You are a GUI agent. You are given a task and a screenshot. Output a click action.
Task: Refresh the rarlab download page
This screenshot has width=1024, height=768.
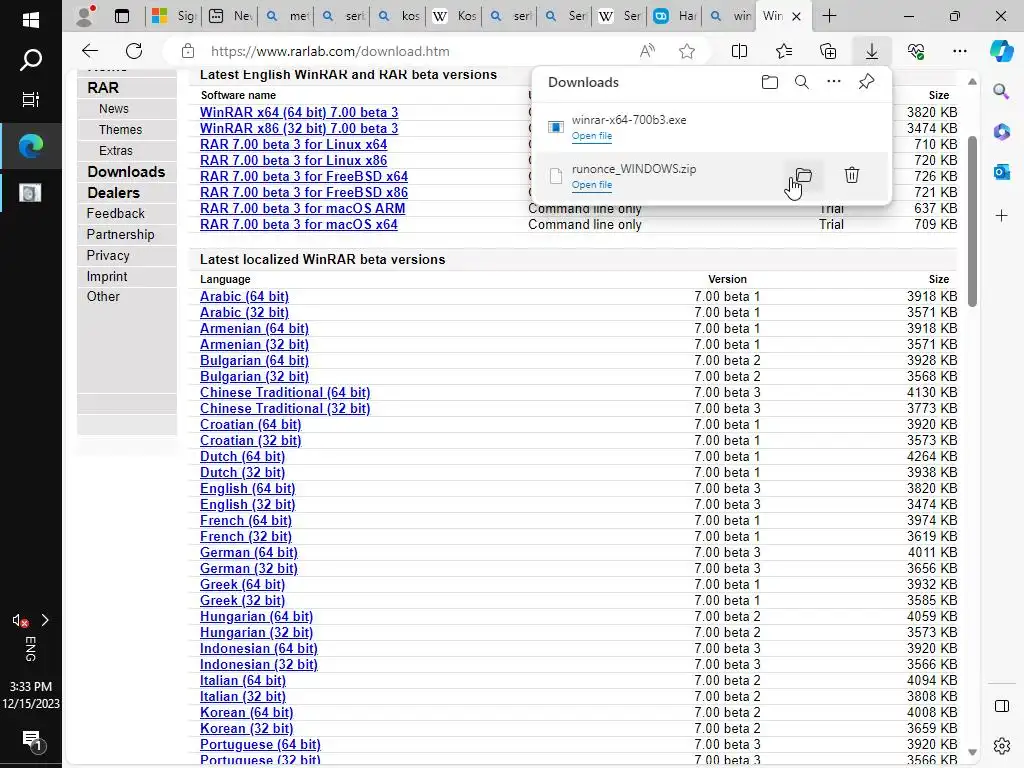(134, 51)
